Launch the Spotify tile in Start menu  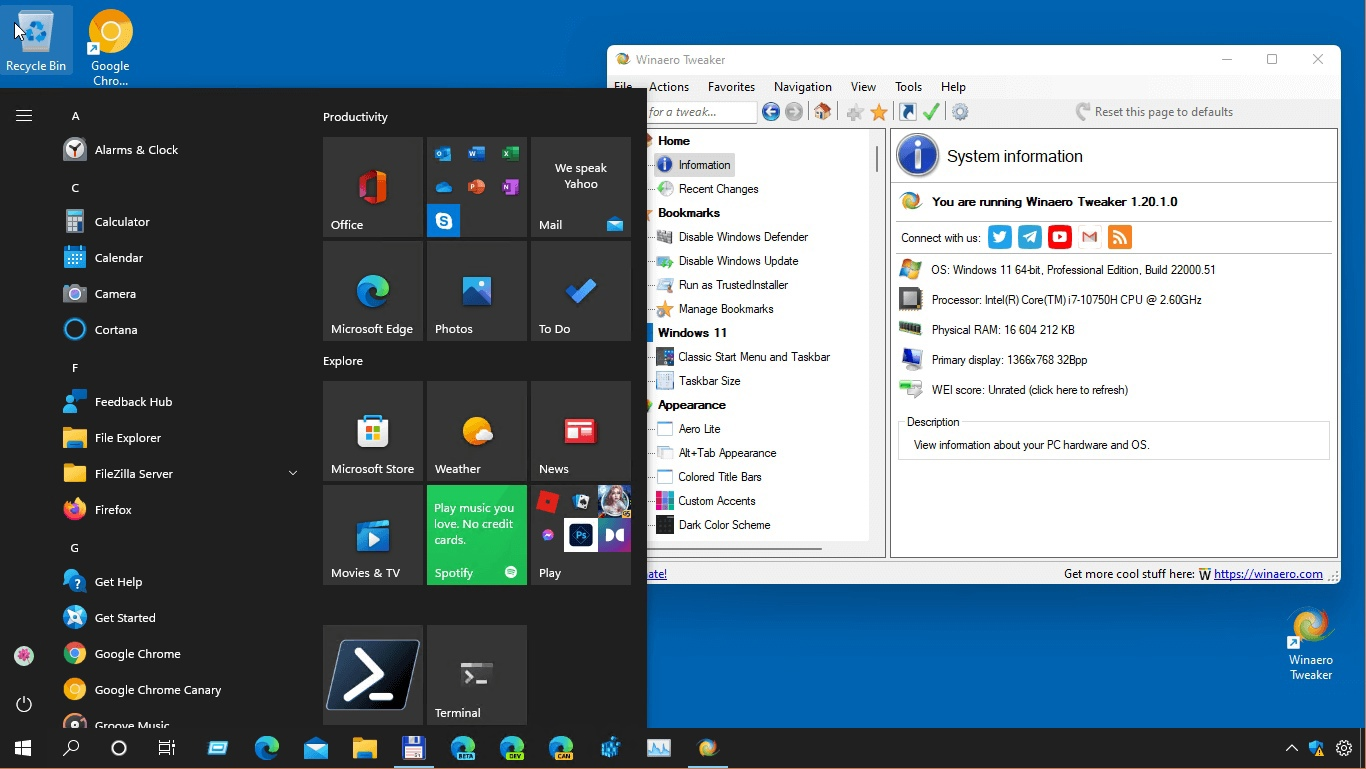click(x=477, y=535)
